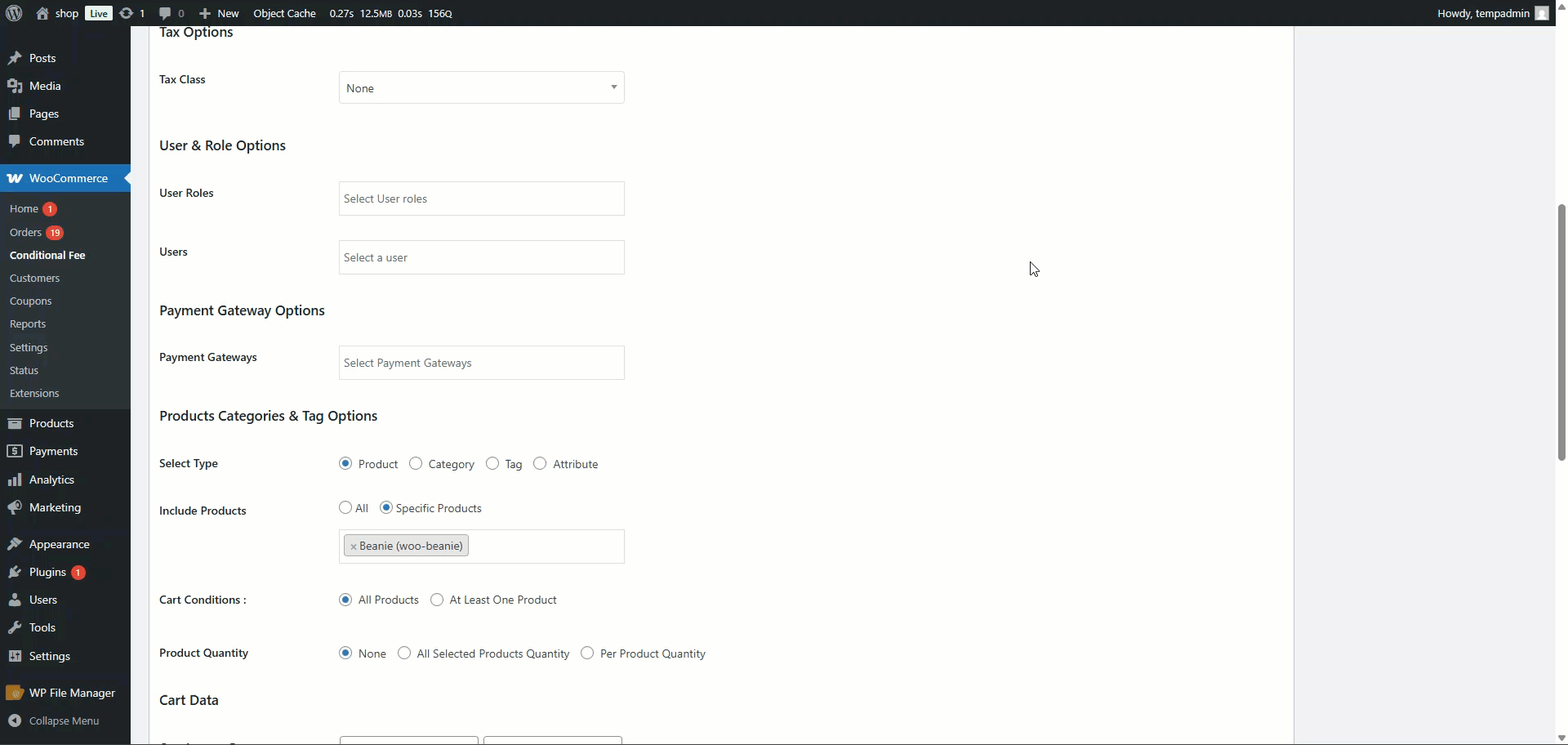Click the Comments icon in sidebar

coord(15,141)
